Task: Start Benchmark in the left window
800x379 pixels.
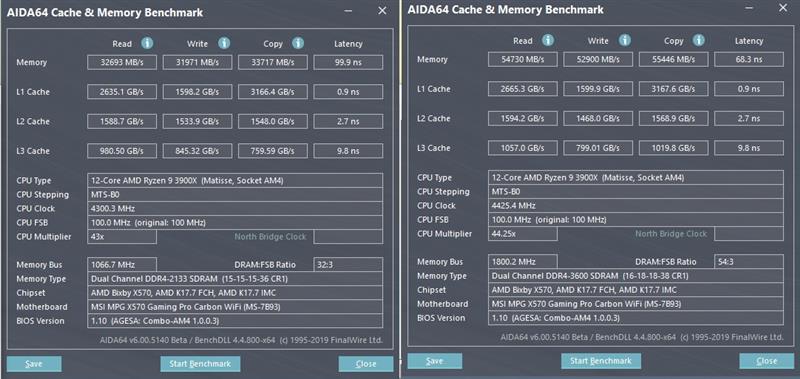Action: (200, 364)
